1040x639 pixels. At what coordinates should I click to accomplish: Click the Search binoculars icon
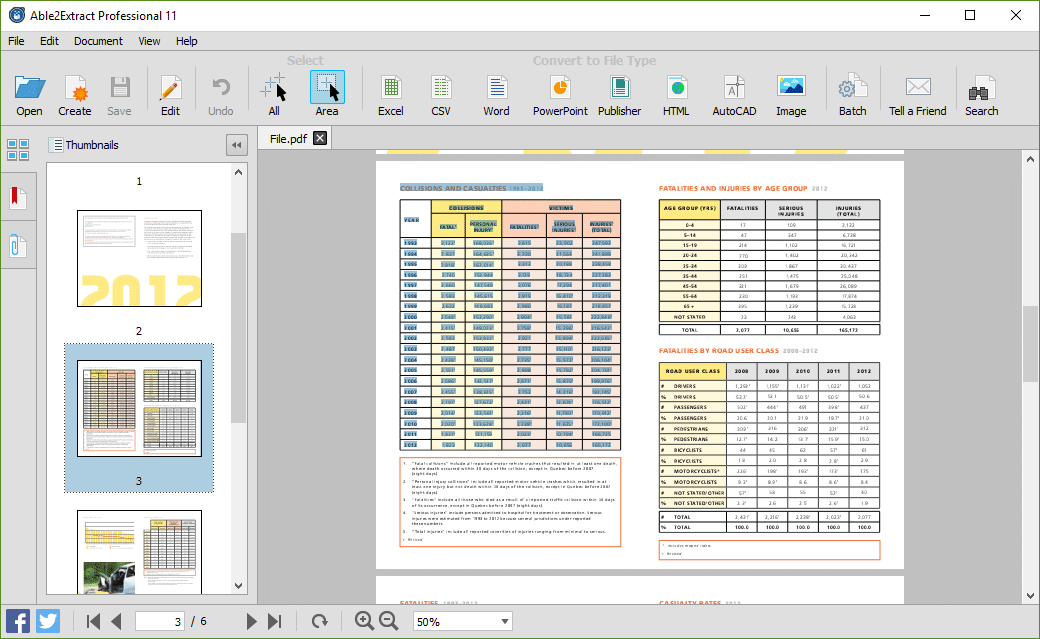[981, 95]
